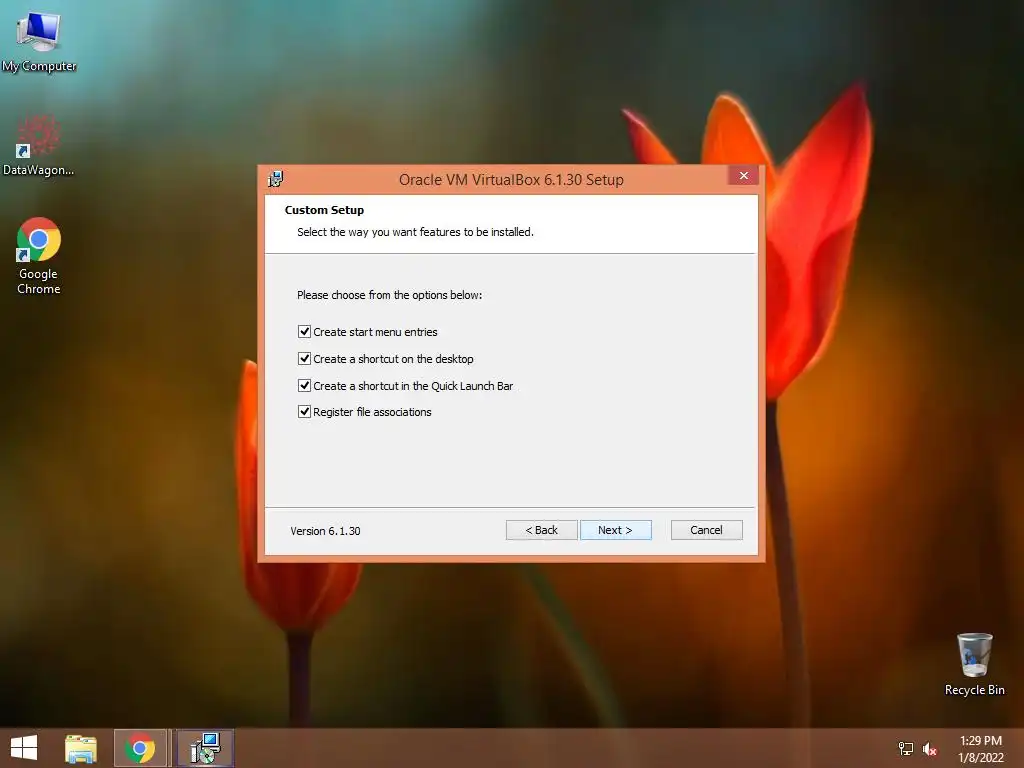Open the My Computer desktop icon
The width and height of the screenshot is (1024, 768).
point(39,40)
